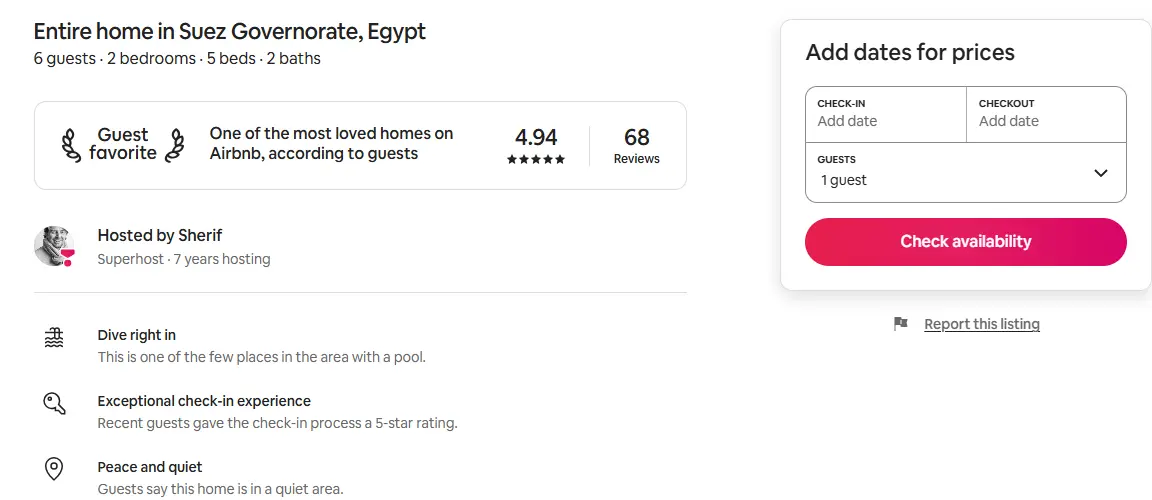The width and height of the screenshot is (1152, 500).
Task: Click the left laurel wreath icon
Action: tap(72, 145)
